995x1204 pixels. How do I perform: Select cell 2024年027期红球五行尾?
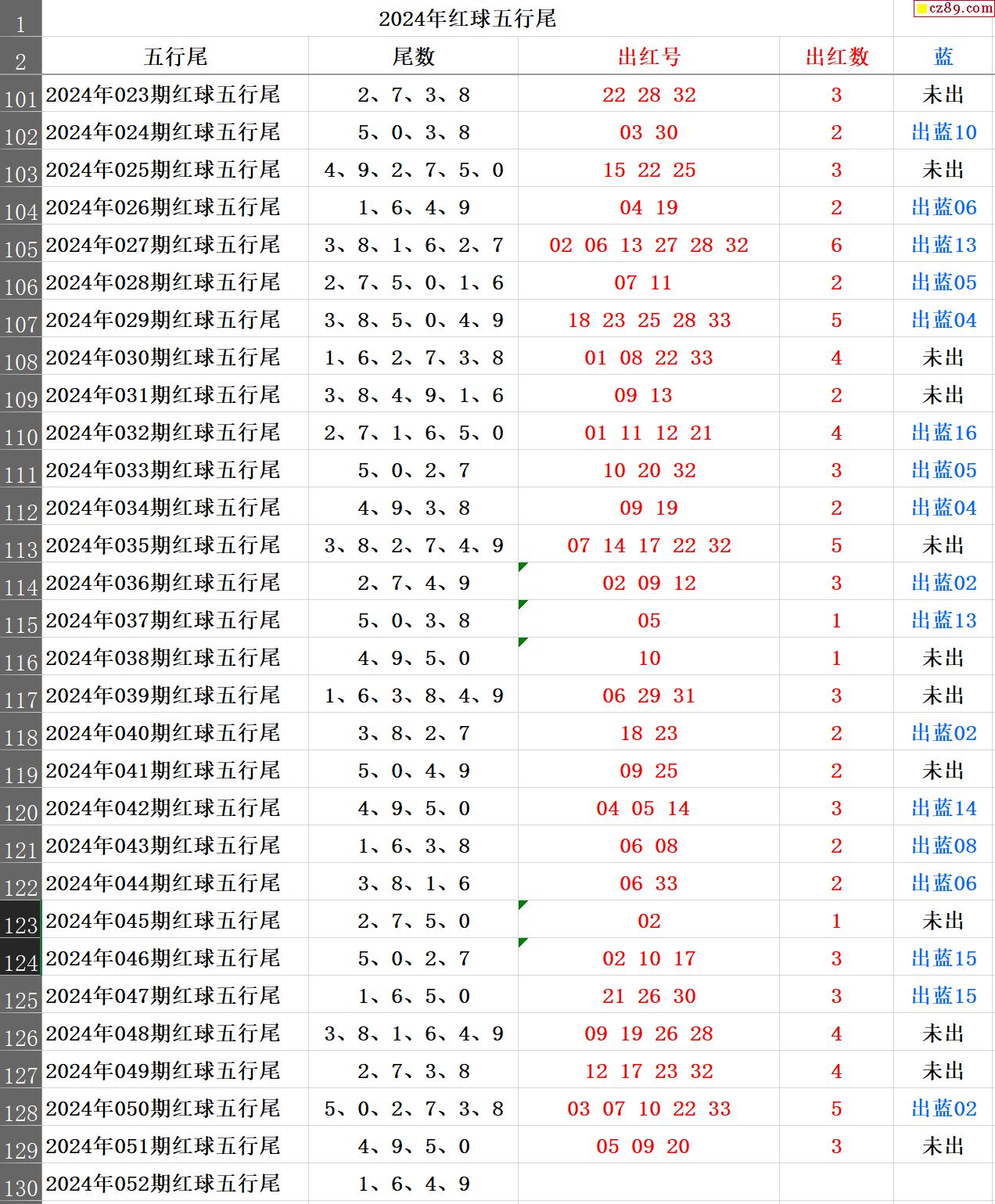[x=175, y=244]
